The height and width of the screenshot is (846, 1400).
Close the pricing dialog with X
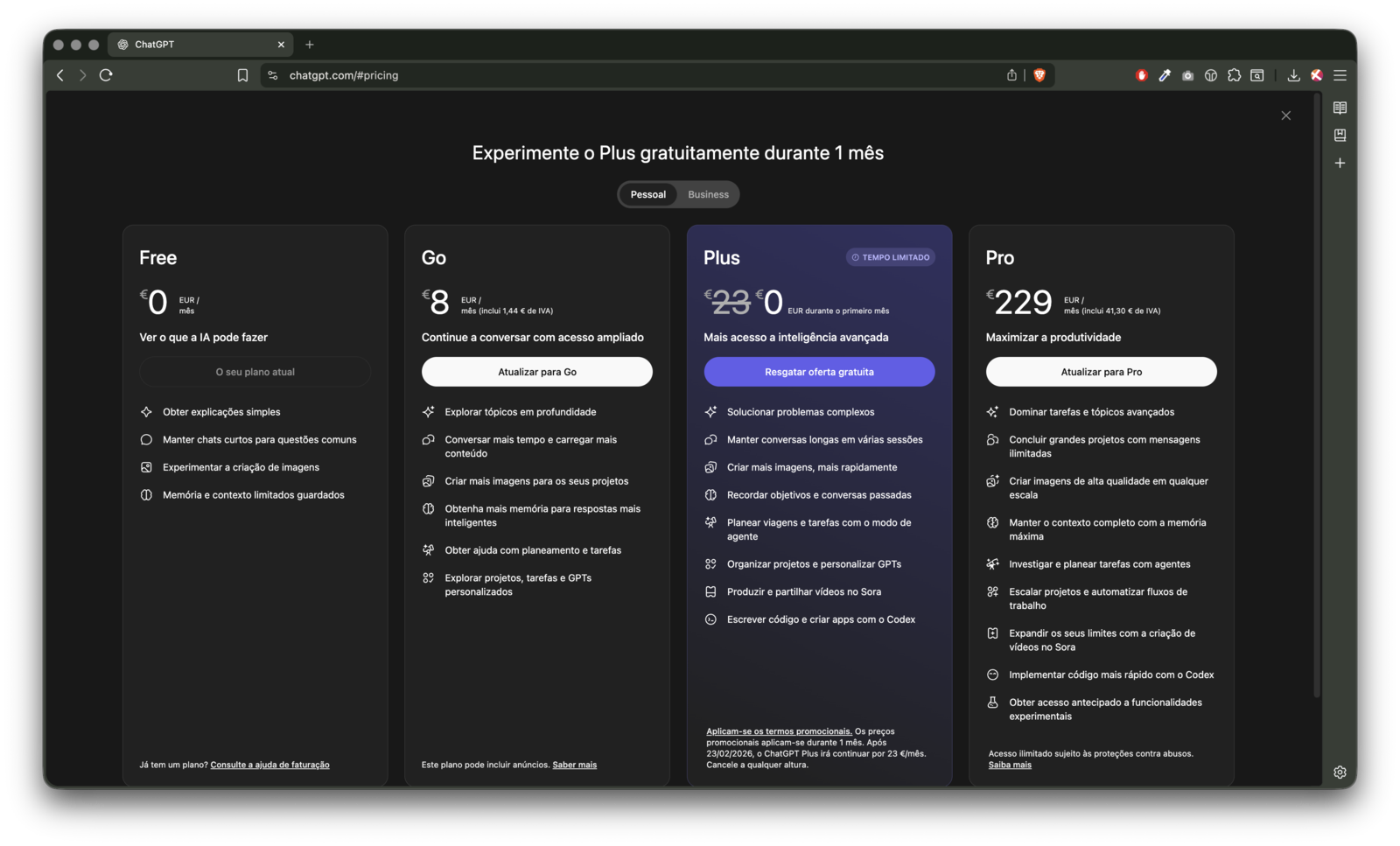(1285, 115)
